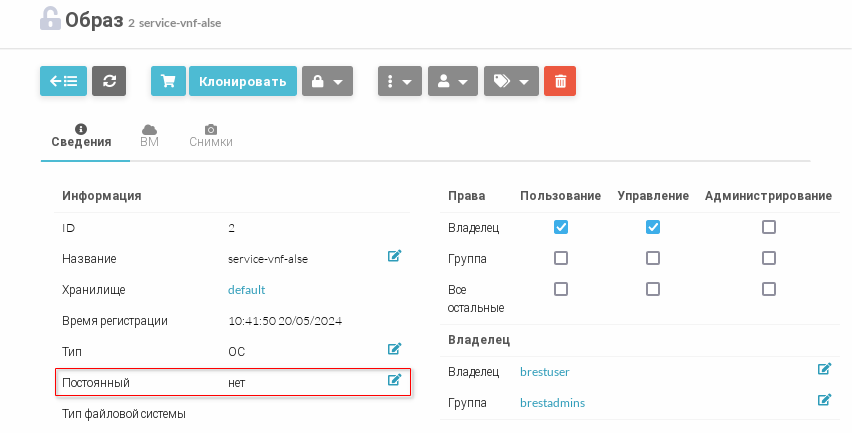Click the shopping cart marketplace button

point(168,82)
